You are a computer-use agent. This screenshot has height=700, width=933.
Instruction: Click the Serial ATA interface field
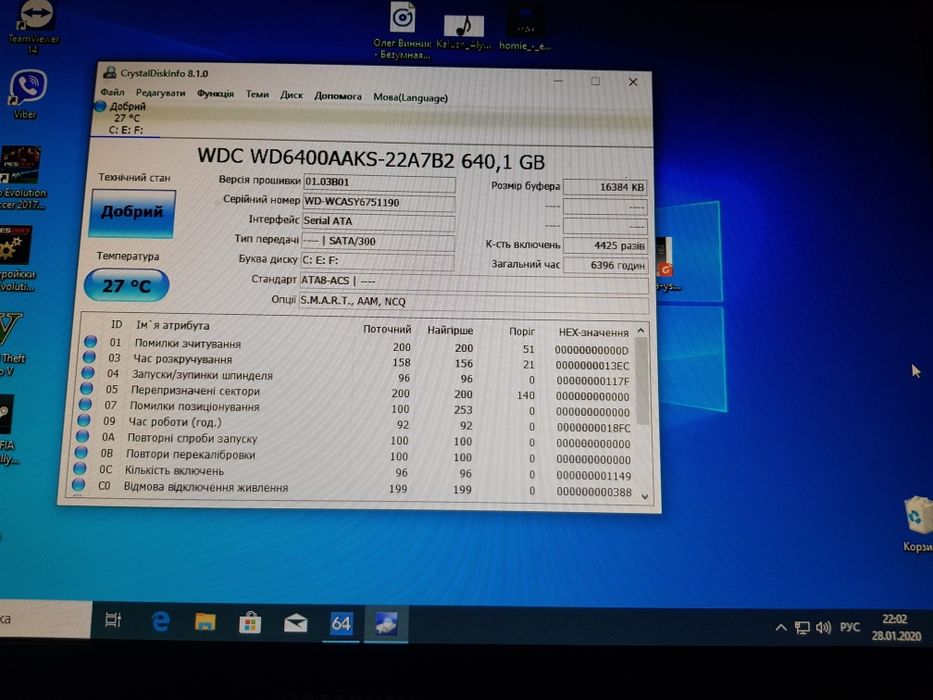click(378, 221)
